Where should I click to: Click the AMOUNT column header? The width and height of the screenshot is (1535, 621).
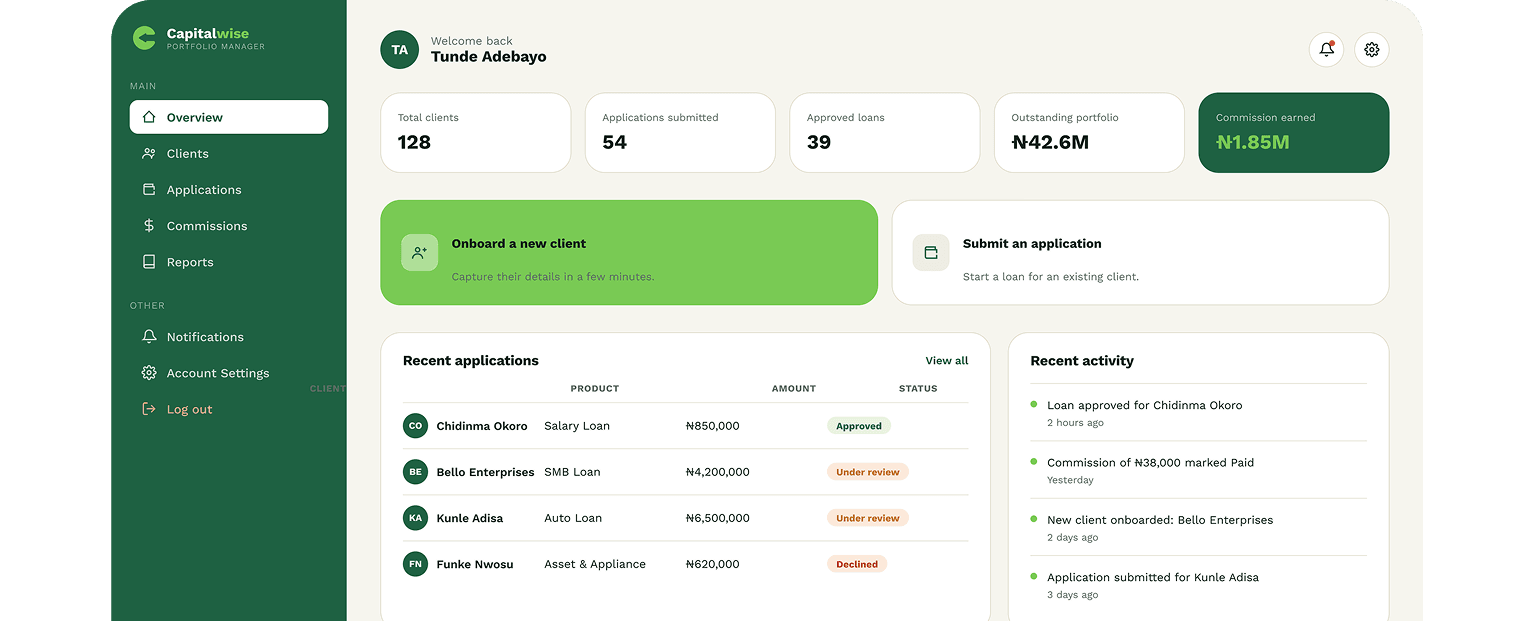pyautogui.click(x=794, y=388)
